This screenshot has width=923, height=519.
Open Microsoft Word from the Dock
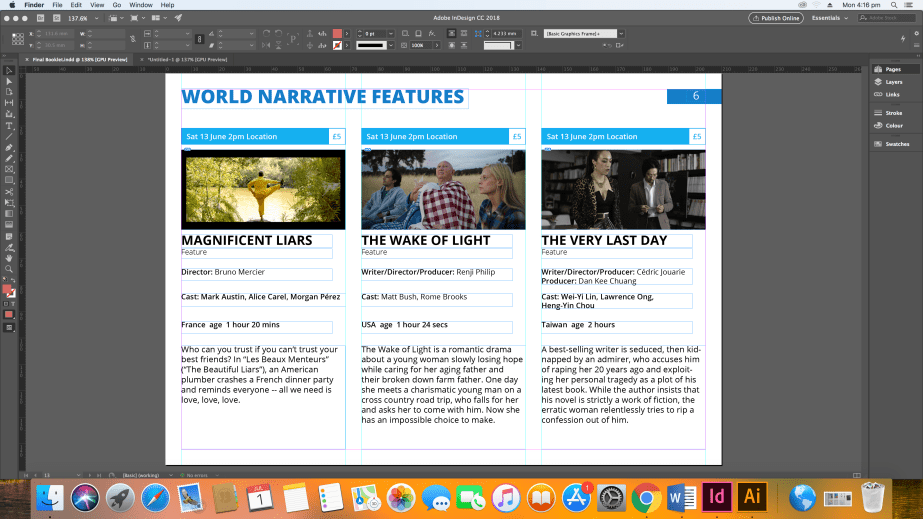[681, 498]
